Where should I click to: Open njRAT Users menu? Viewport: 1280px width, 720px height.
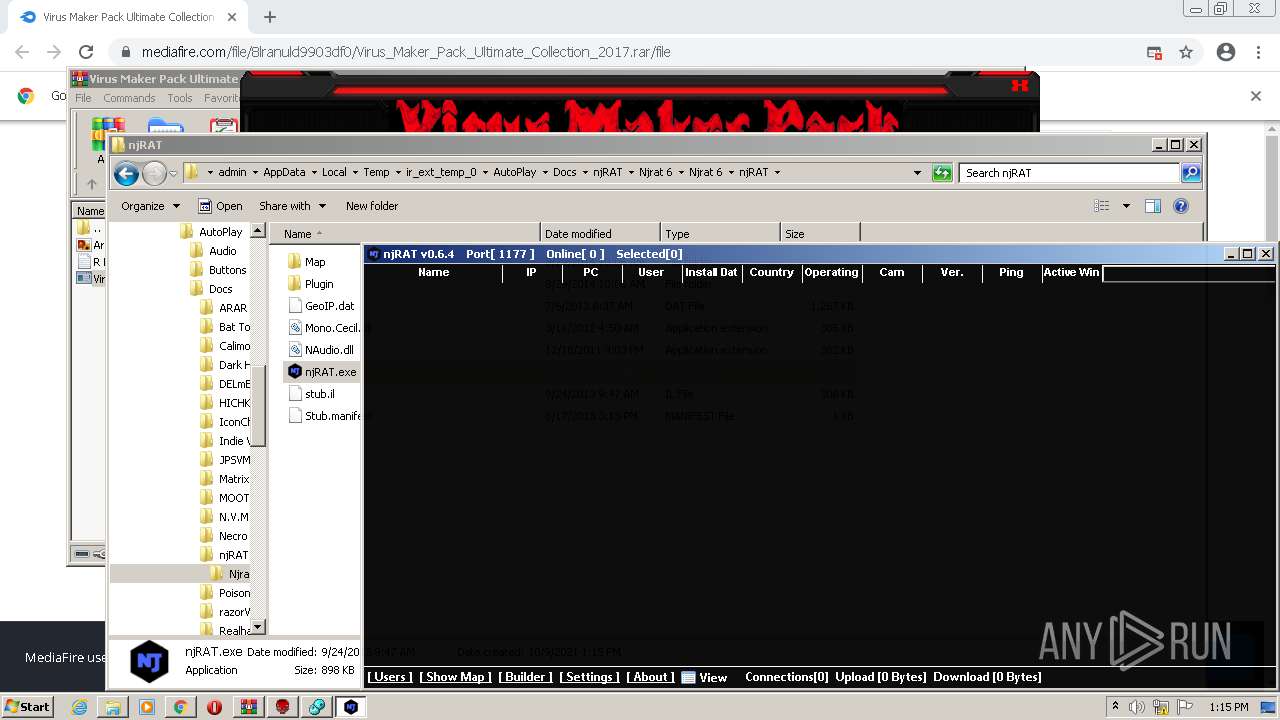[x=390, y=677]
